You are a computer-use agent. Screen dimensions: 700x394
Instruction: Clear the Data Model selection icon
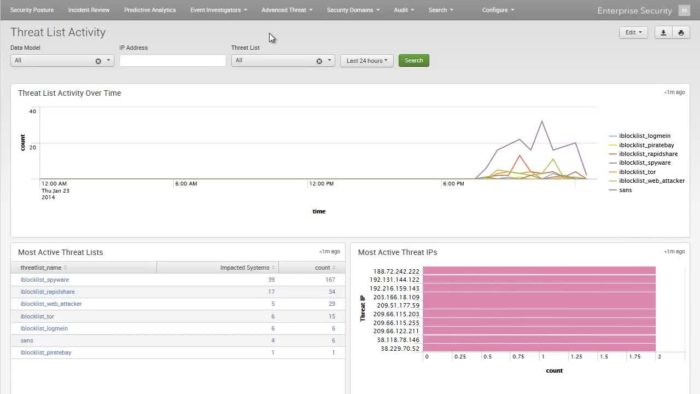98,61
